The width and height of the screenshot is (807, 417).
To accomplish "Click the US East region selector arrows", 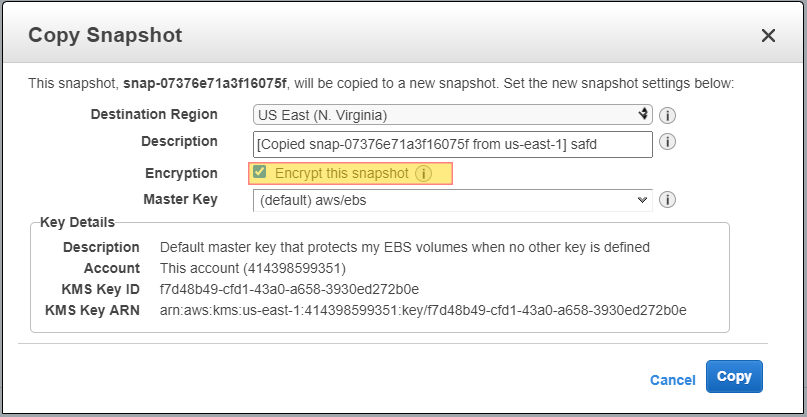I will click(643, 114).
